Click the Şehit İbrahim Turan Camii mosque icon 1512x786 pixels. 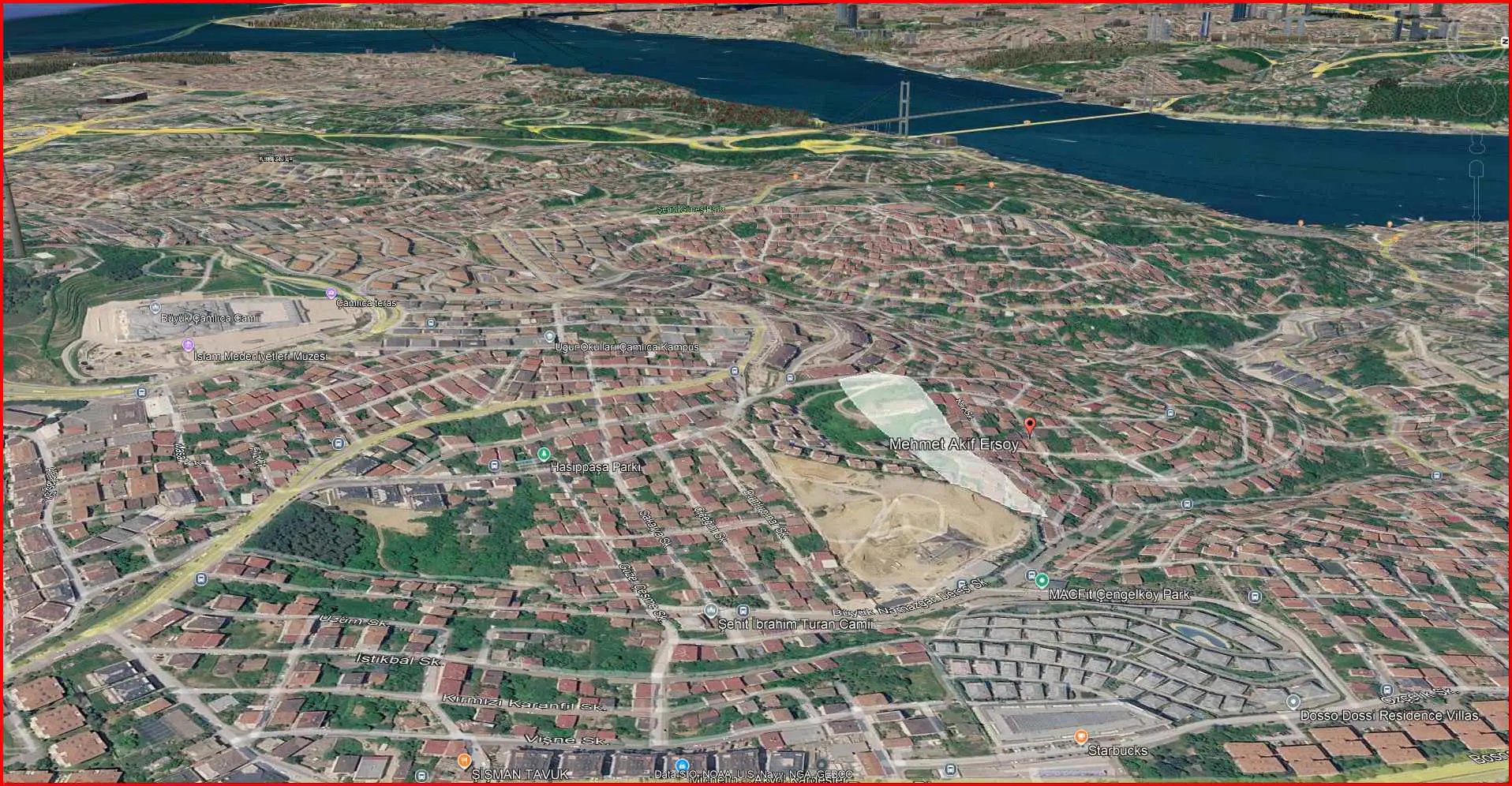710,611
